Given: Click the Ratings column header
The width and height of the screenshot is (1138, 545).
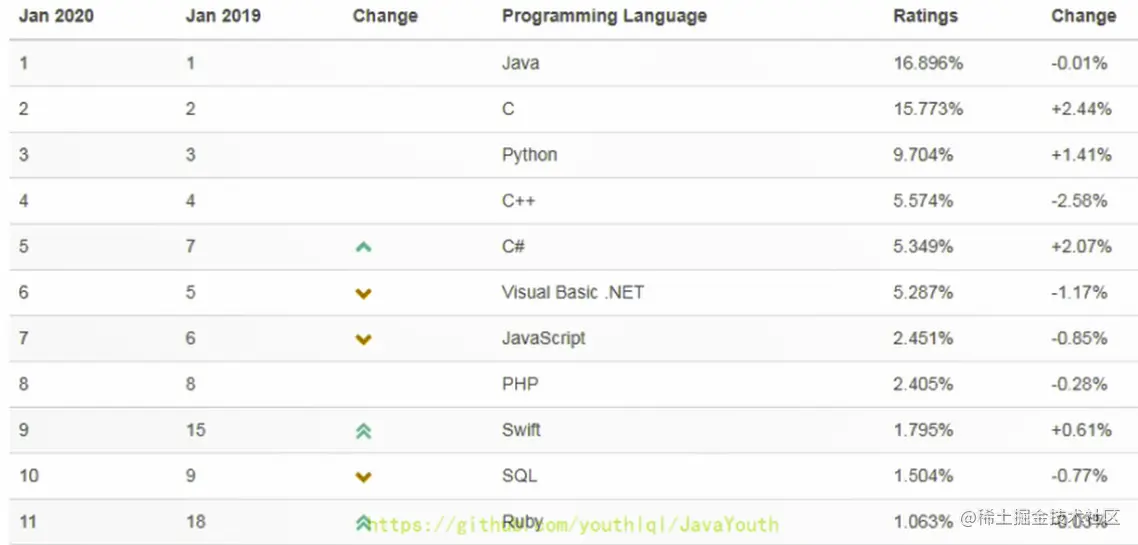Looking at the screenshot, I should 925,16.
